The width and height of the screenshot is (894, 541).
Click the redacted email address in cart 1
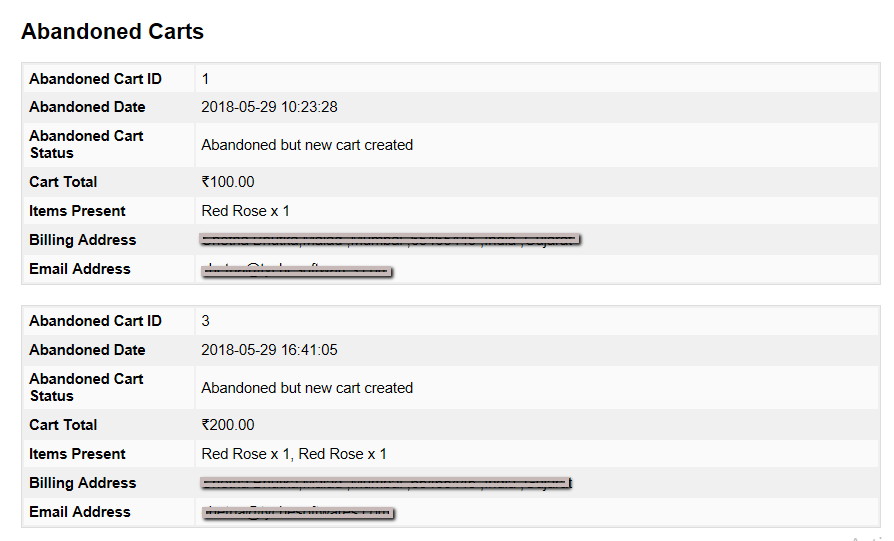point(296,270)
